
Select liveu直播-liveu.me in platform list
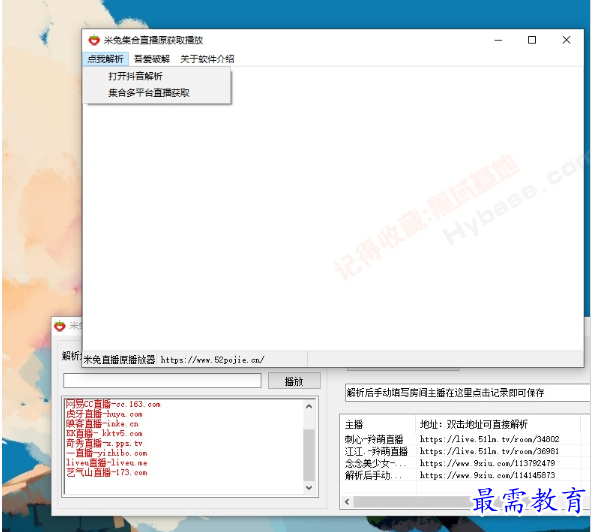point(106,463)
